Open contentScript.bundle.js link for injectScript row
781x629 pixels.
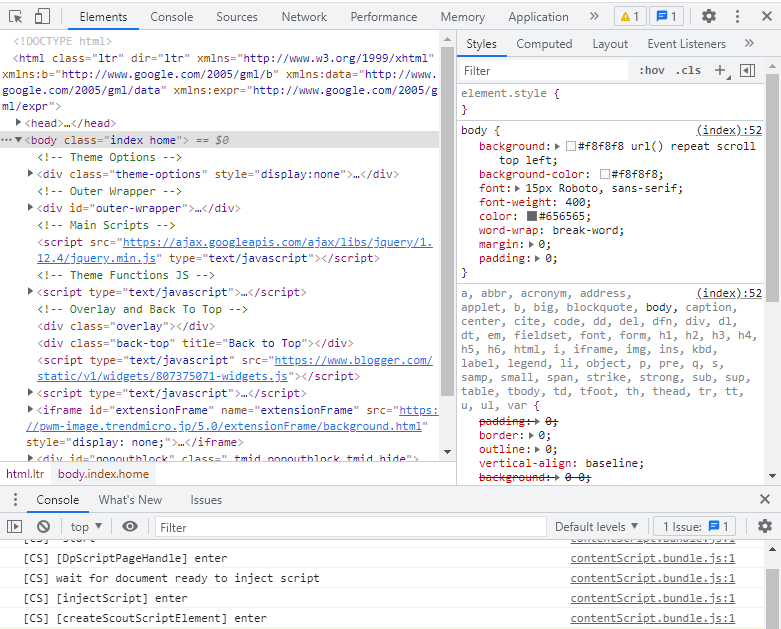[652, 598]
